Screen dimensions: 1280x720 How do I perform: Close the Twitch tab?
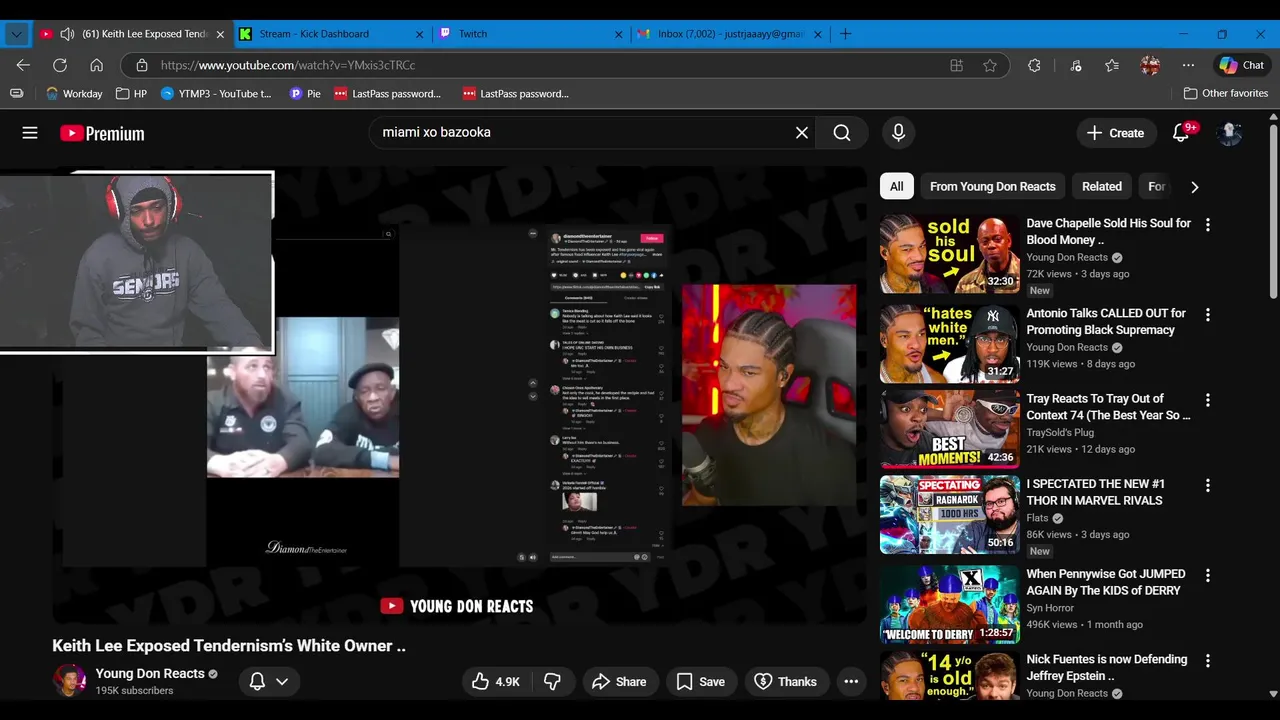619,34
